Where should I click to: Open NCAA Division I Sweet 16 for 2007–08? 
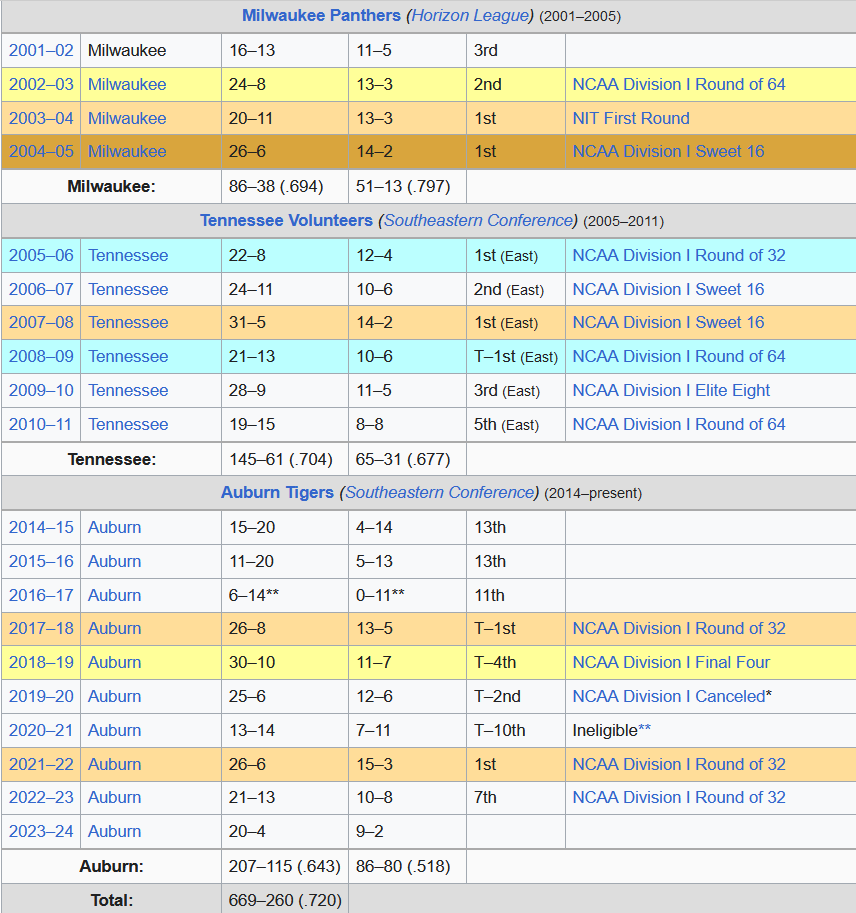tap(668, 323)
